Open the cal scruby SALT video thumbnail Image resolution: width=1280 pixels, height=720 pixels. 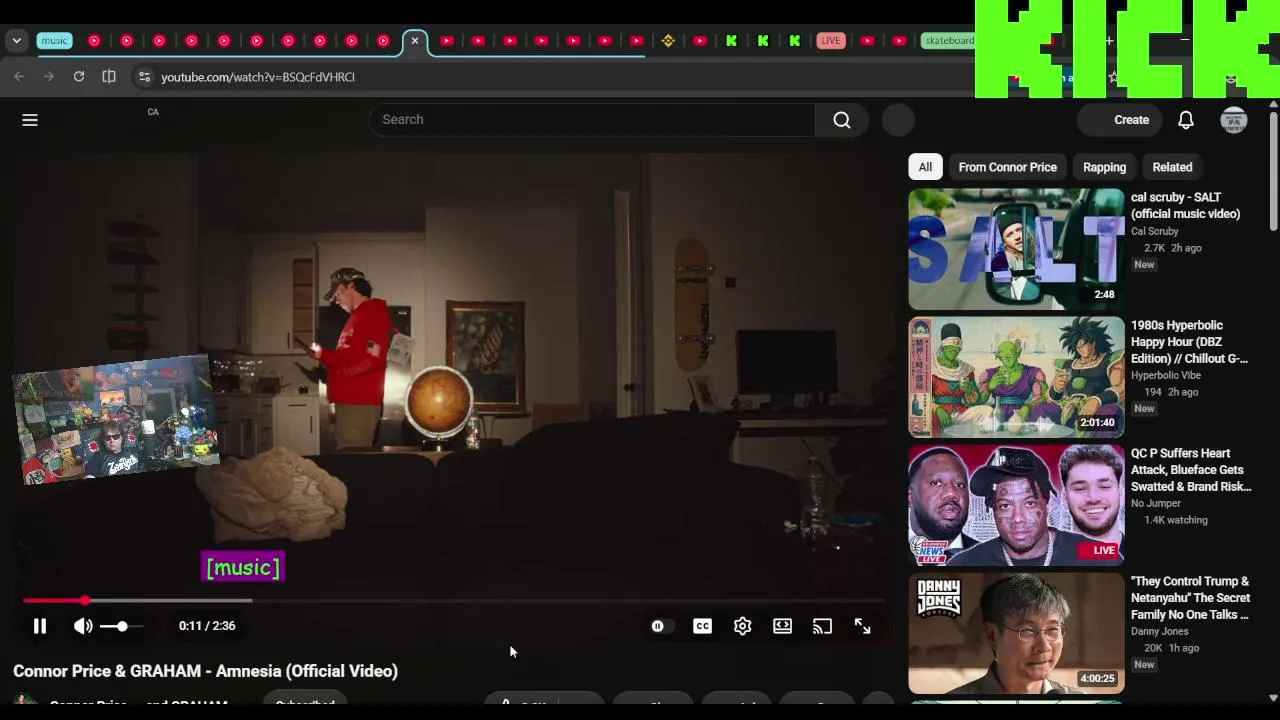coord(1016,249)
